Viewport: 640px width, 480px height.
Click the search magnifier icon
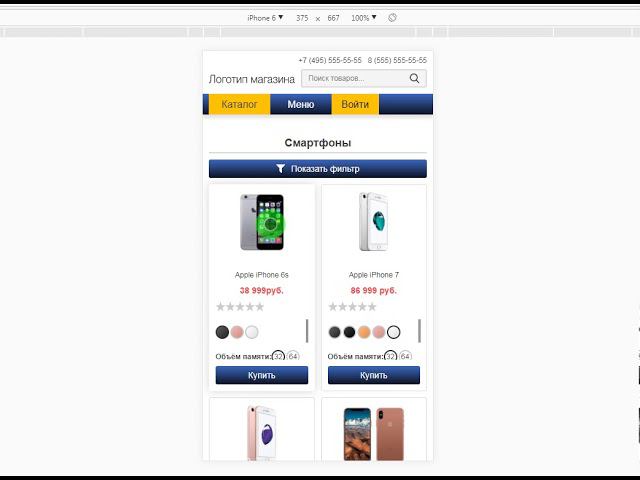(x=414, y=78)
